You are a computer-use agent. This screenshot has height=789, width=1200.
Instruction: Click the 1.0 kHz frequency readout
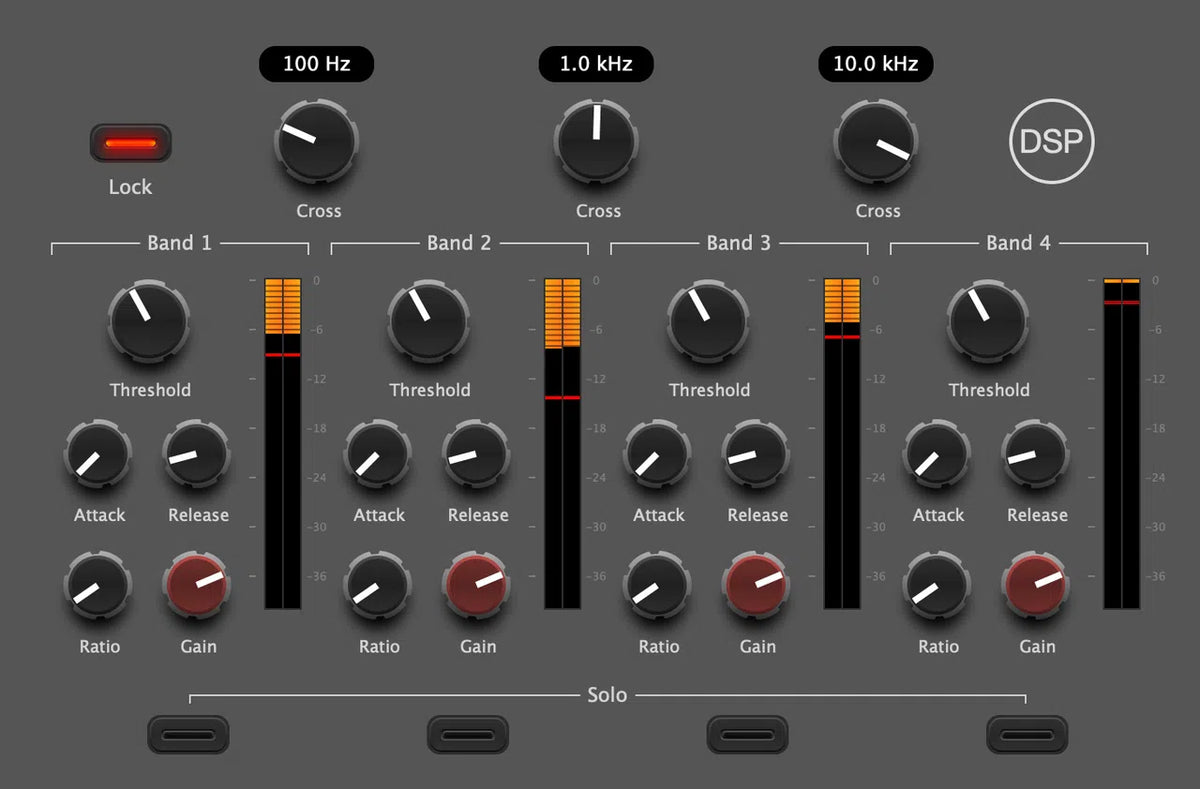pyautogui.click(x=596, y=63)
